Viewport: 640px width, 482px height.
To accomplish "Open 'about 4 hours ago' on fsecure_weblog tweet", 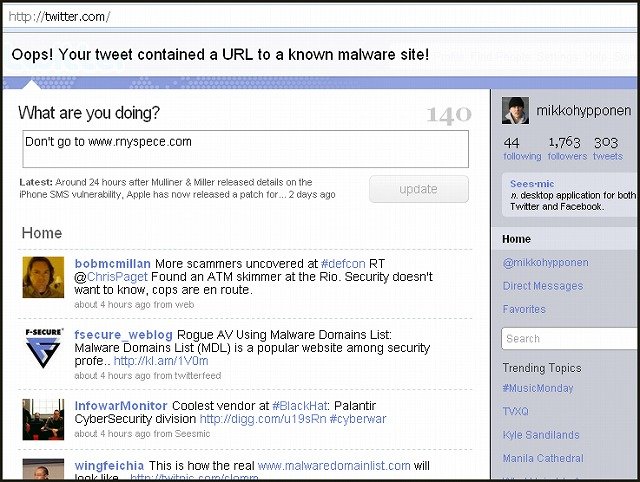I will pos(112,375).
